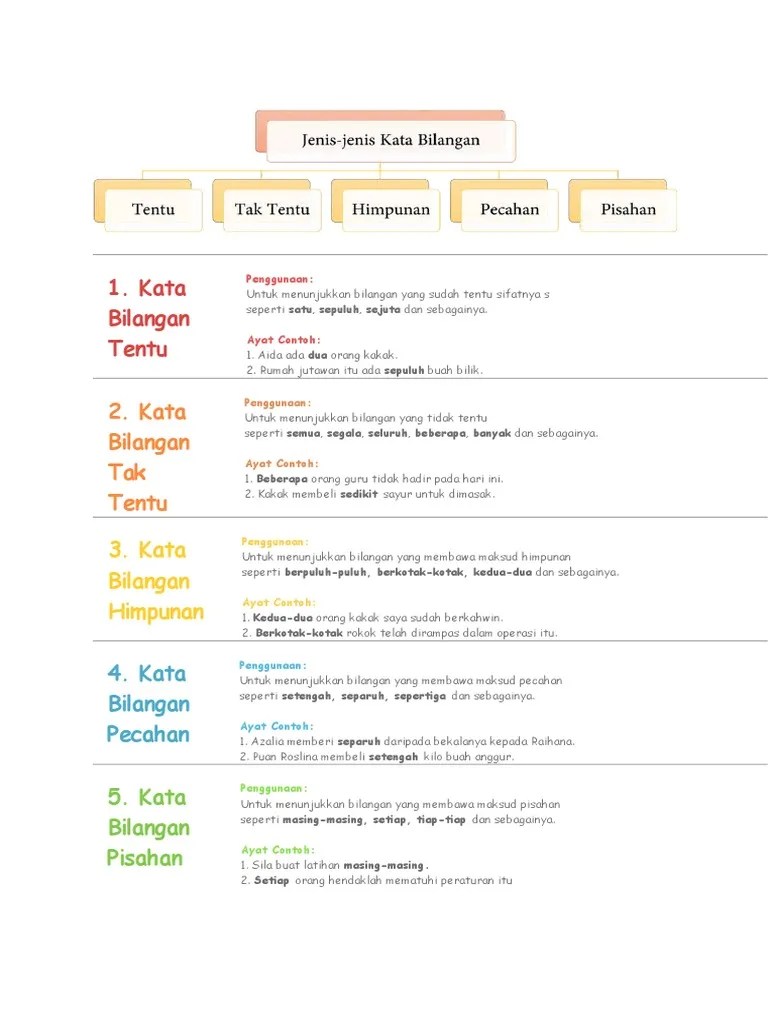
Task: Click the green heading 5. Kata Bilangan Pisahan
Action: 147,827
